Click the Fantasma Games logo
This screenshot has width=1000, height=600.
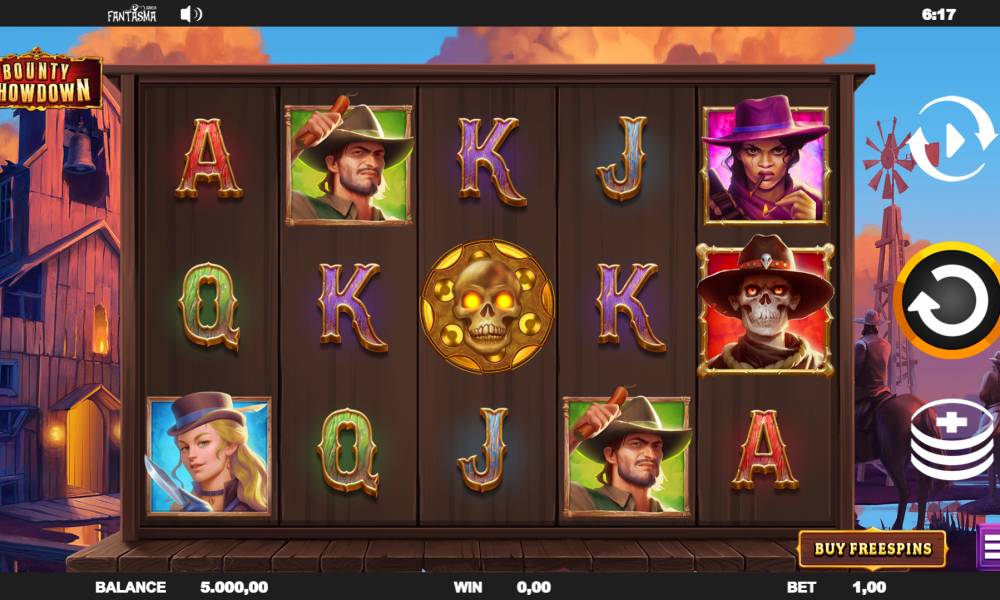pyautogui.click(x=131, y=13)
